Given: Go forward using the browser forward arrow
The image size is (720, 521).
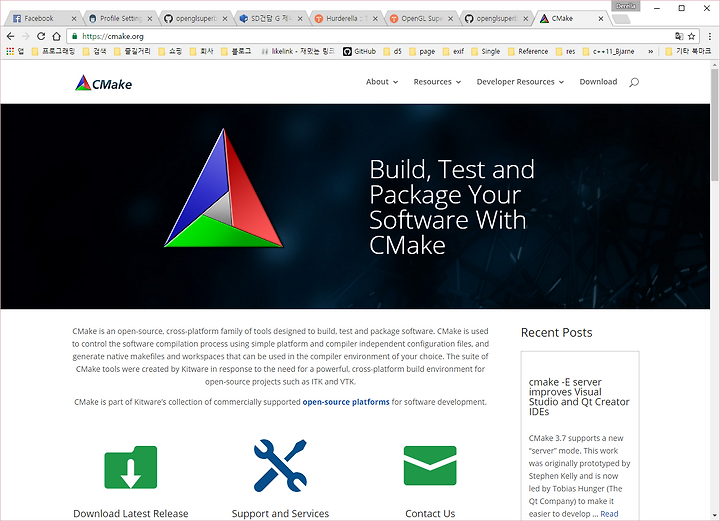Looking at the screenshot, I should [x=26, y=36].
